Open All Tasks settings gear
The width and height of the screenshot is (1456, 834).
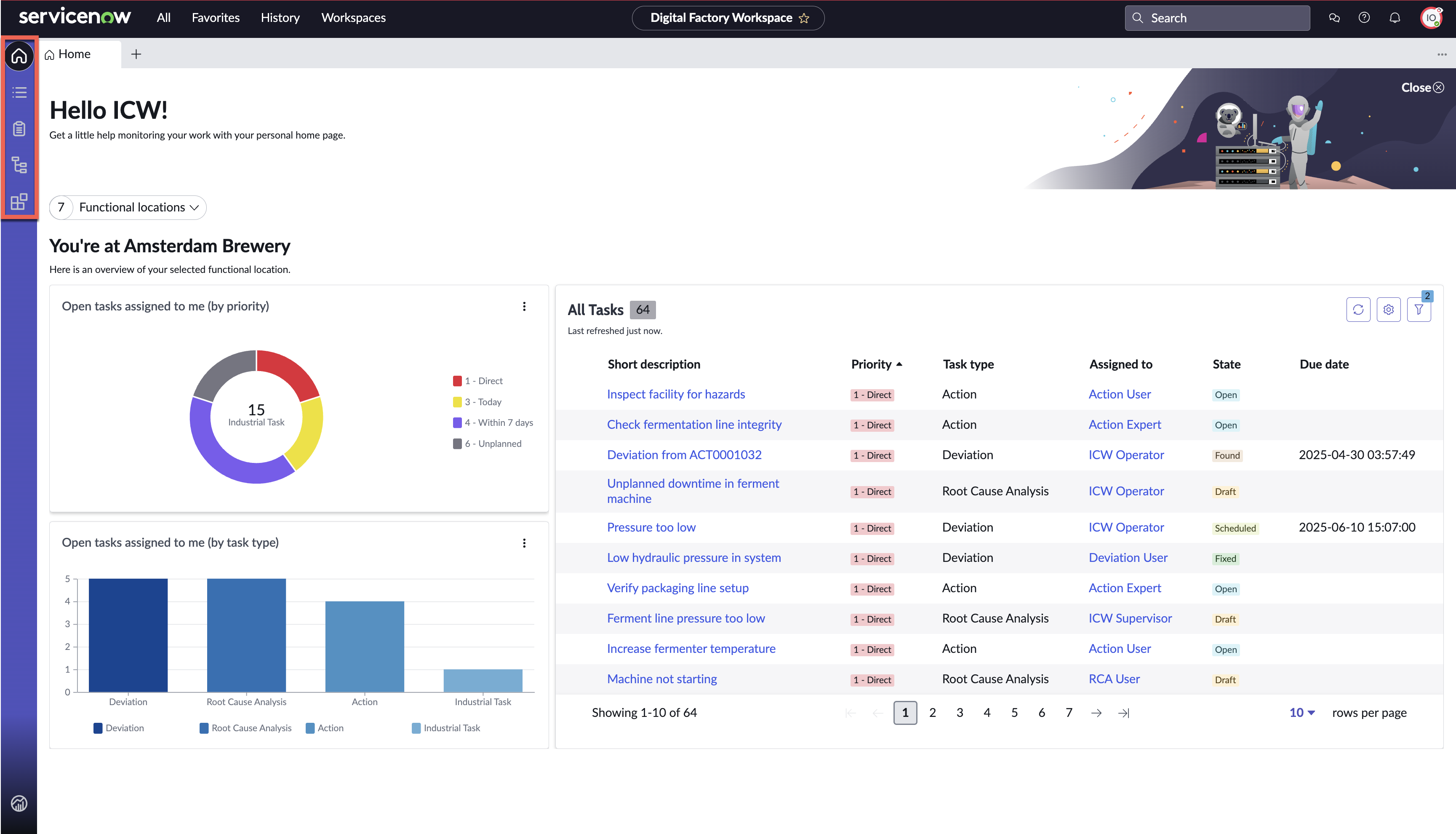tap(1389, 309)
